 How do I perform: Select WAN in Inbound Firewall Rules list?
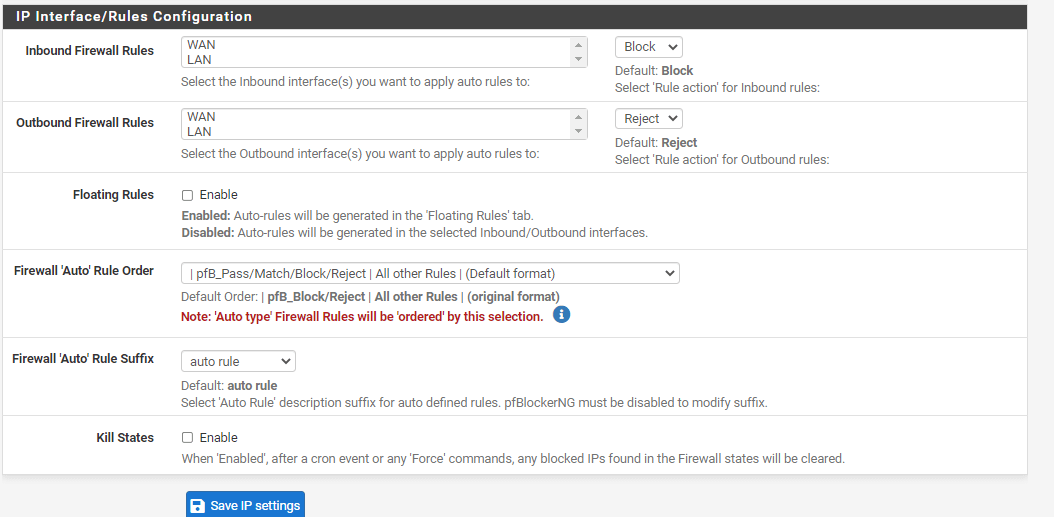tap(202, 45)
